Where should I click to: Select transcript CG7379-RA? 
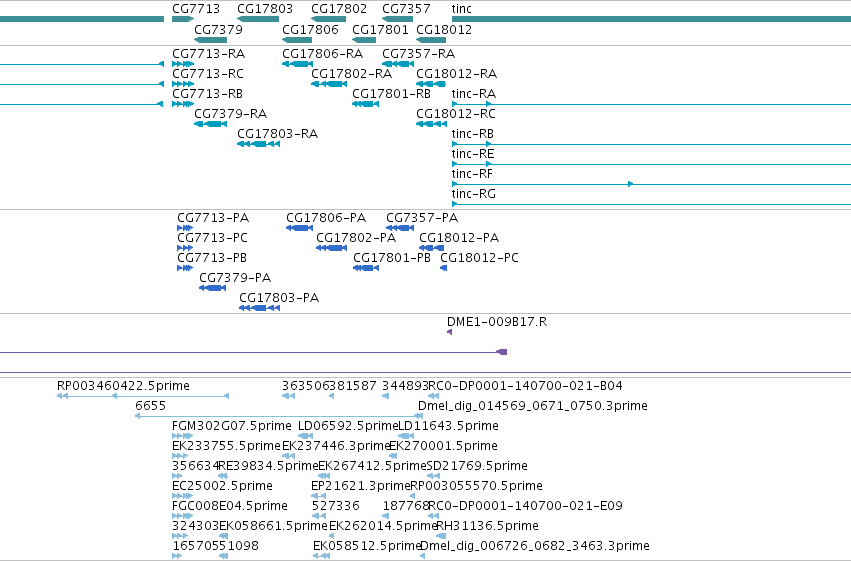[x=211, y=124]
